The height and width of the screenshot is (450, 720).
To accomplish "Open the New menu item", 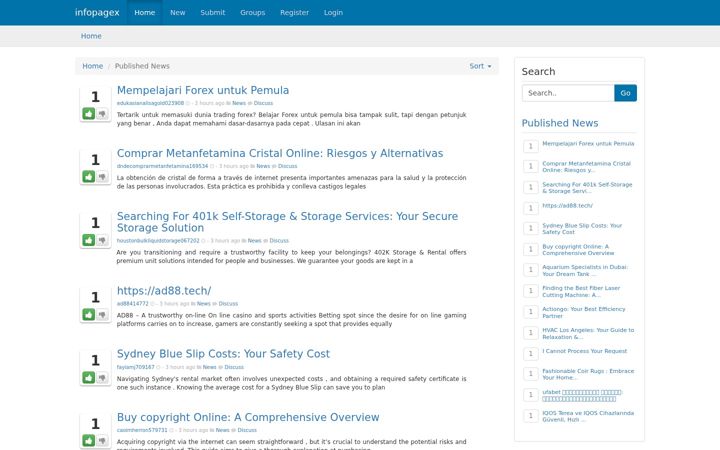I will point(178,12).
